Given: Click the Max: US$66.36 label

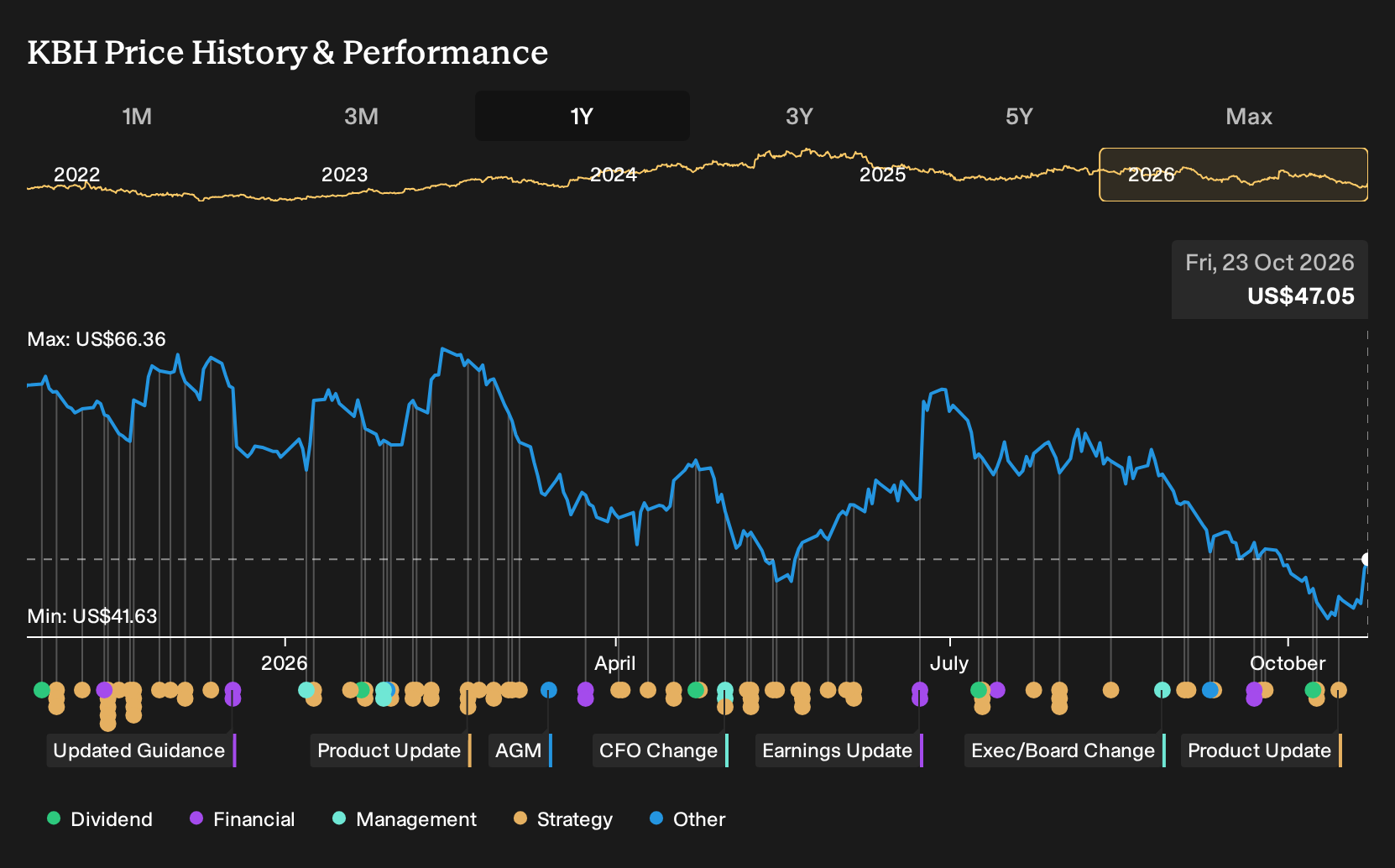Looking at the screenshot, I should tap(97, 339).
